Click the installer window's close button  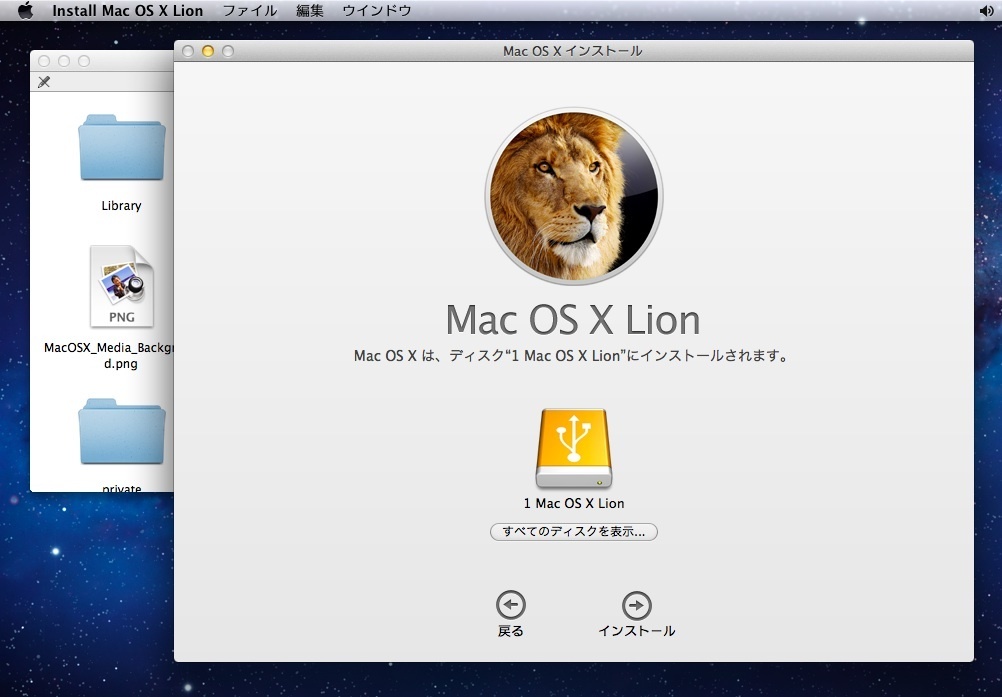click(x=188, y=51)
